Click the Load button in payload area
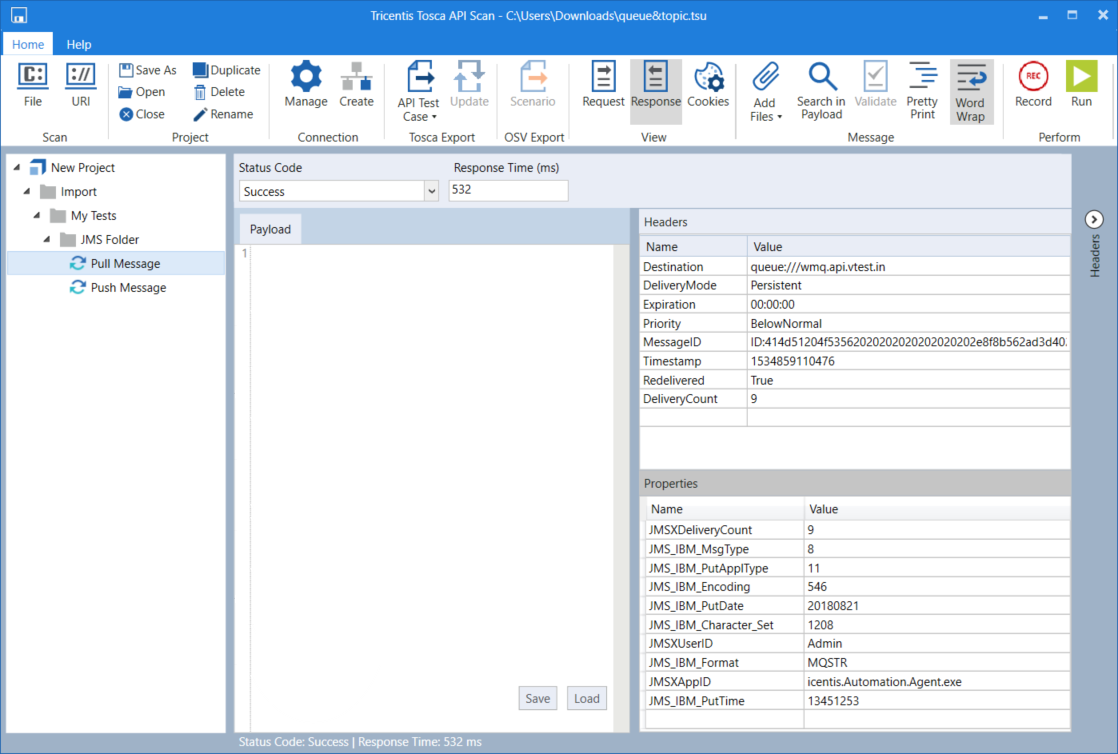Image resolution: width=1118 pixels, height=754 pixels. pyautogui.click(x=586, y=698)
